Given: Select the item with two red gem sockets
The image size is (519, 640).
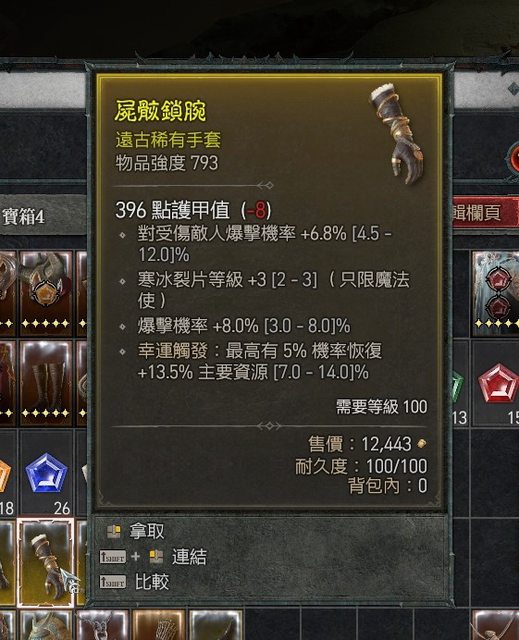Looking at the screenshot, I should pyautogui.click(x=496, y=293).
